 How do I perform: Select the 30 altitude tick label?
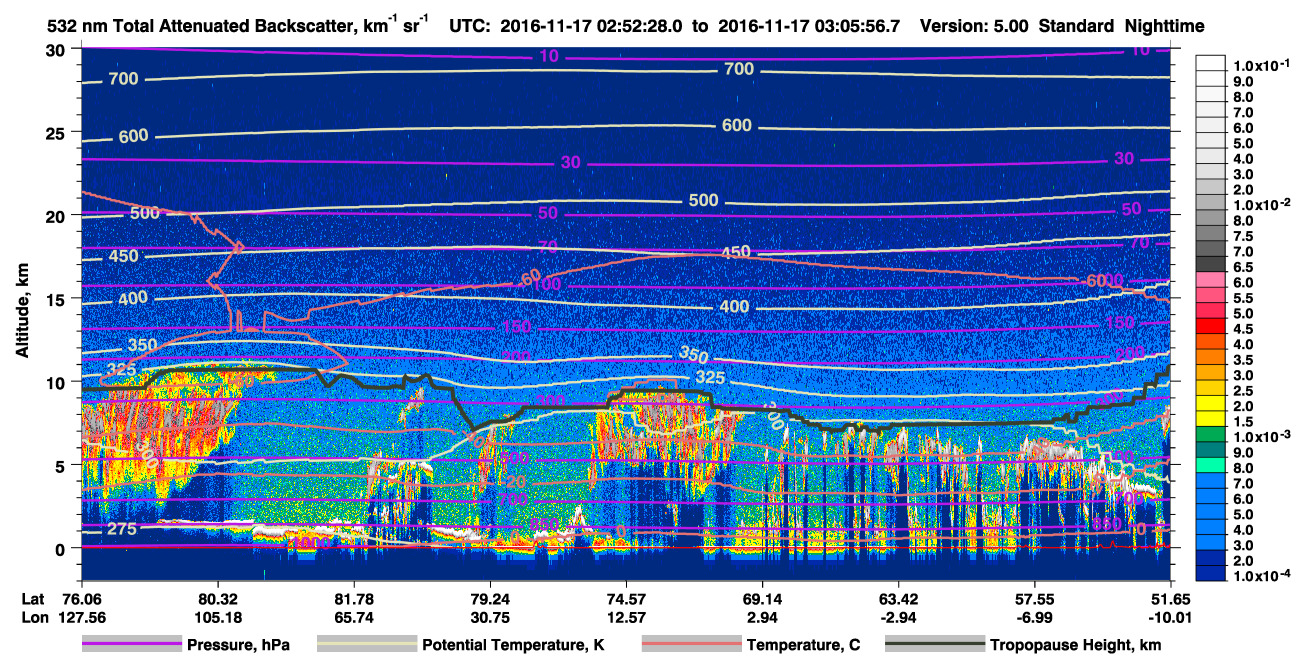click(57, 50)
